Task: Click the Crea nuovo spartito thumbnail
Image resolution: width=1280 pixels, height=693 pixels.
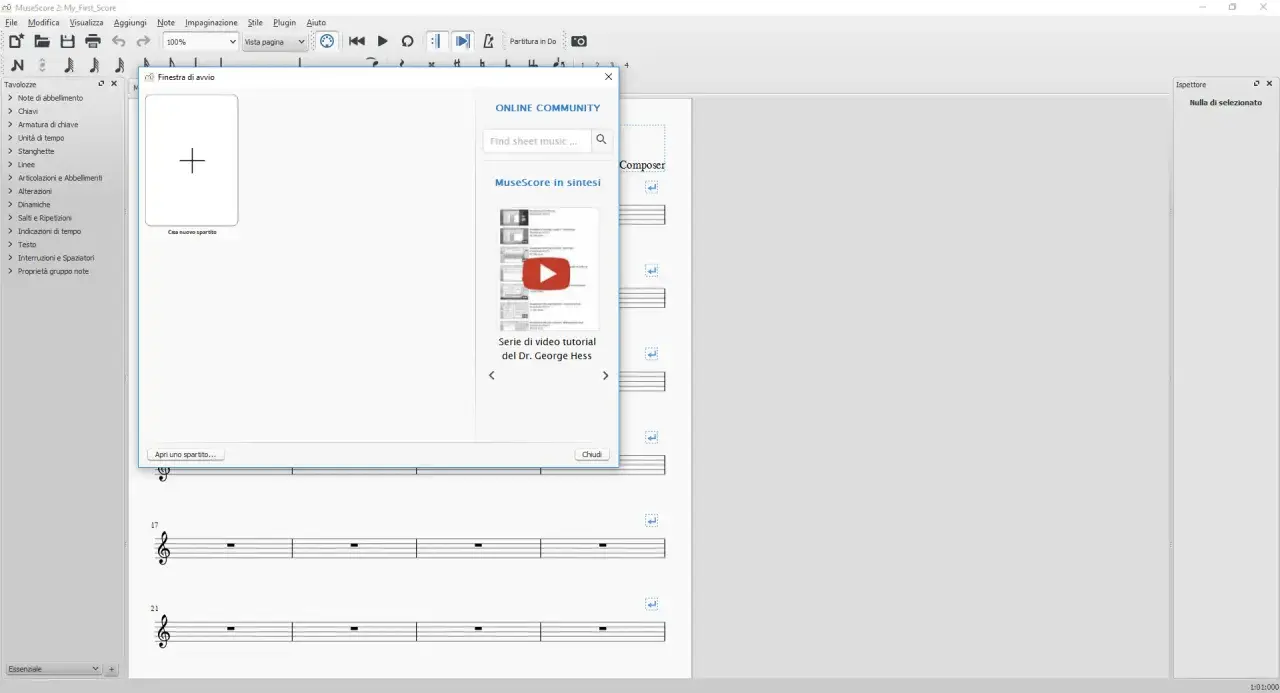Action: [x=191, y=160]
